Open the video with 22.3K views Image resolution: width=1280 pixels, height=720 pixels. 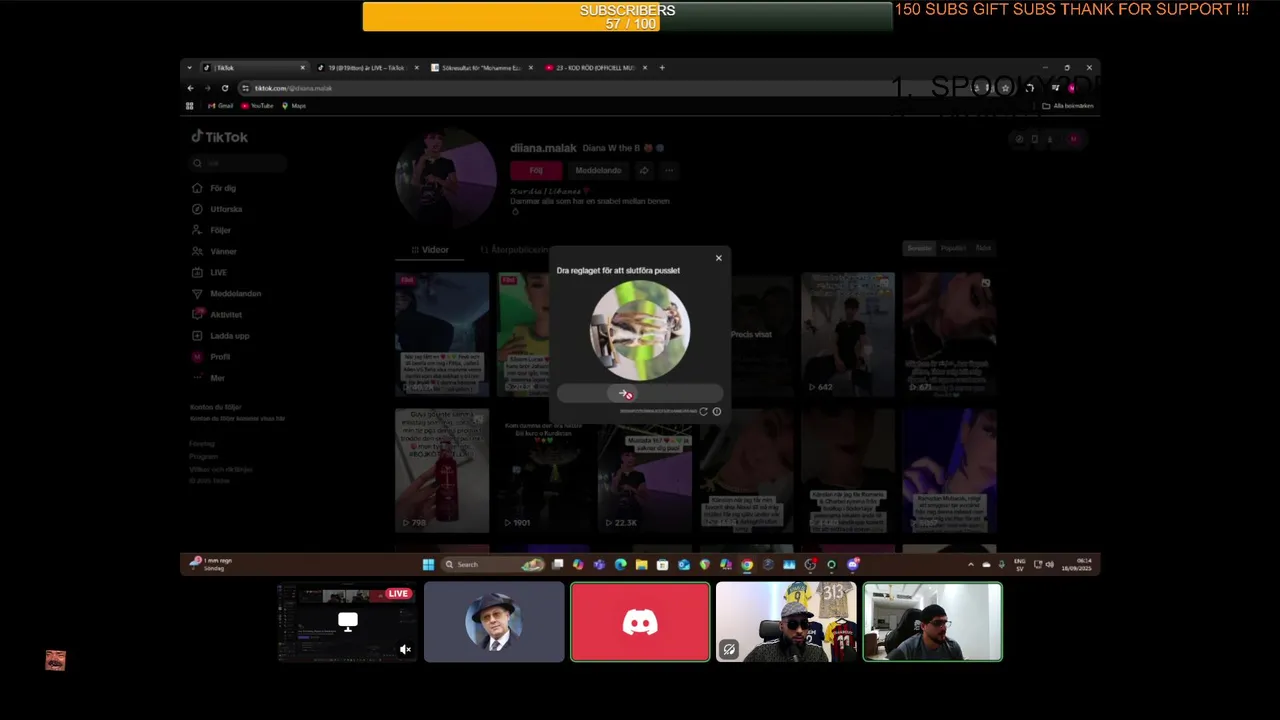(x=645, y=470)
